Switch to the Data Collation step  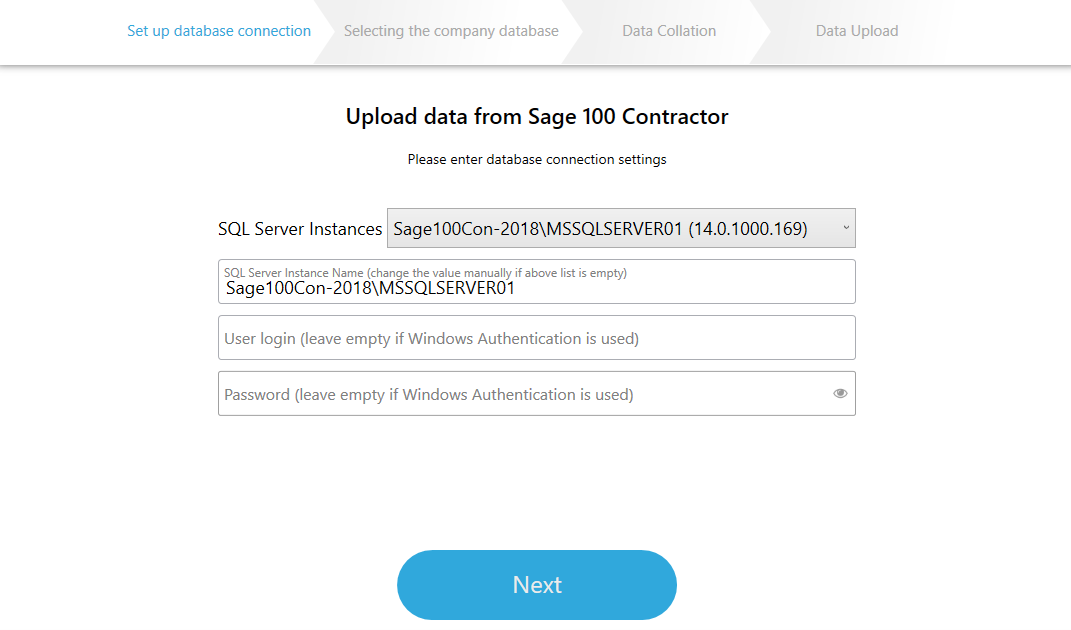click(x=669, y=31)
